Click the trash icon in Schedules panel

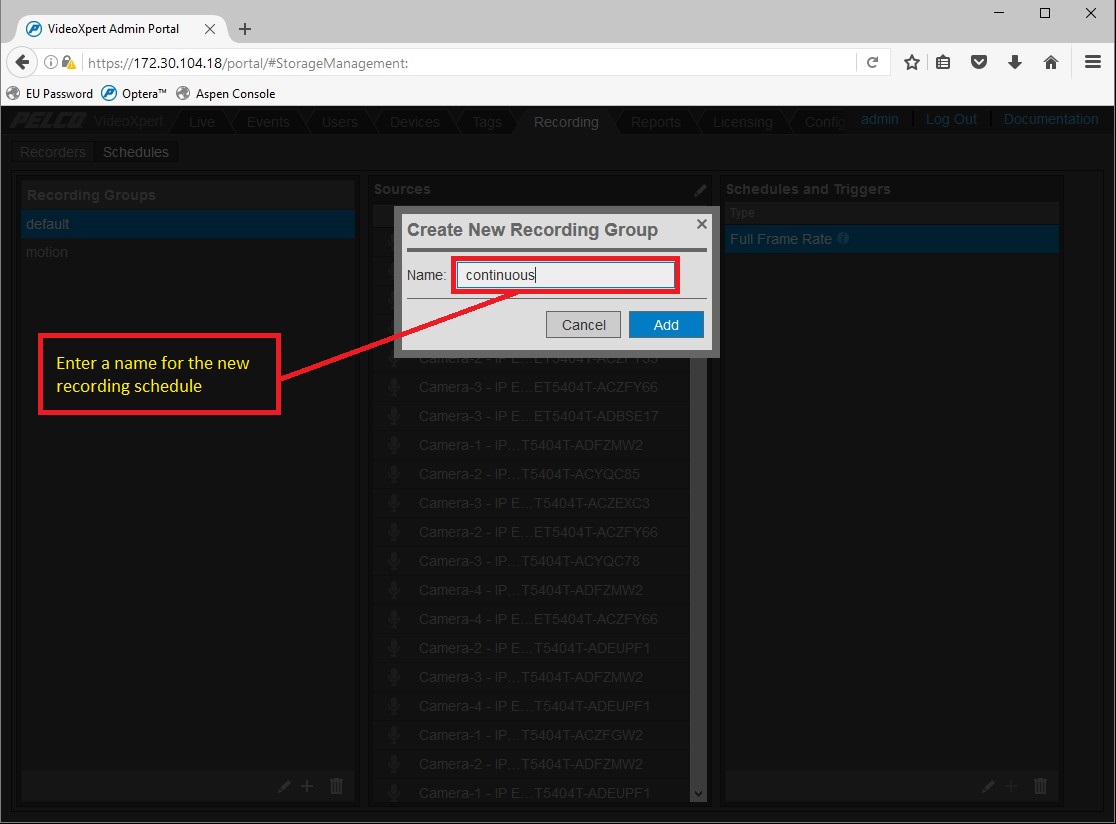(x=1039, y=786)
